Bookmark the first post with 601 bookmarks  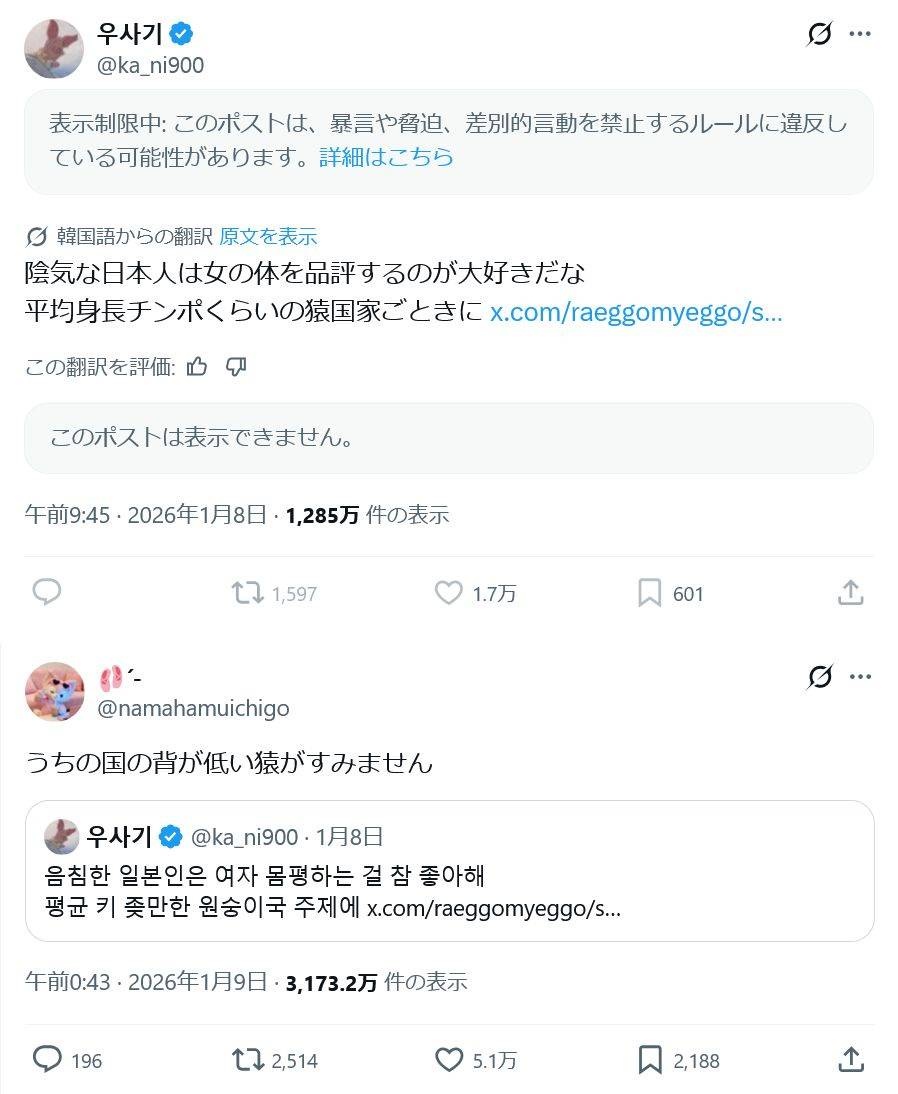pyautogui.click(x=650, y=593)
